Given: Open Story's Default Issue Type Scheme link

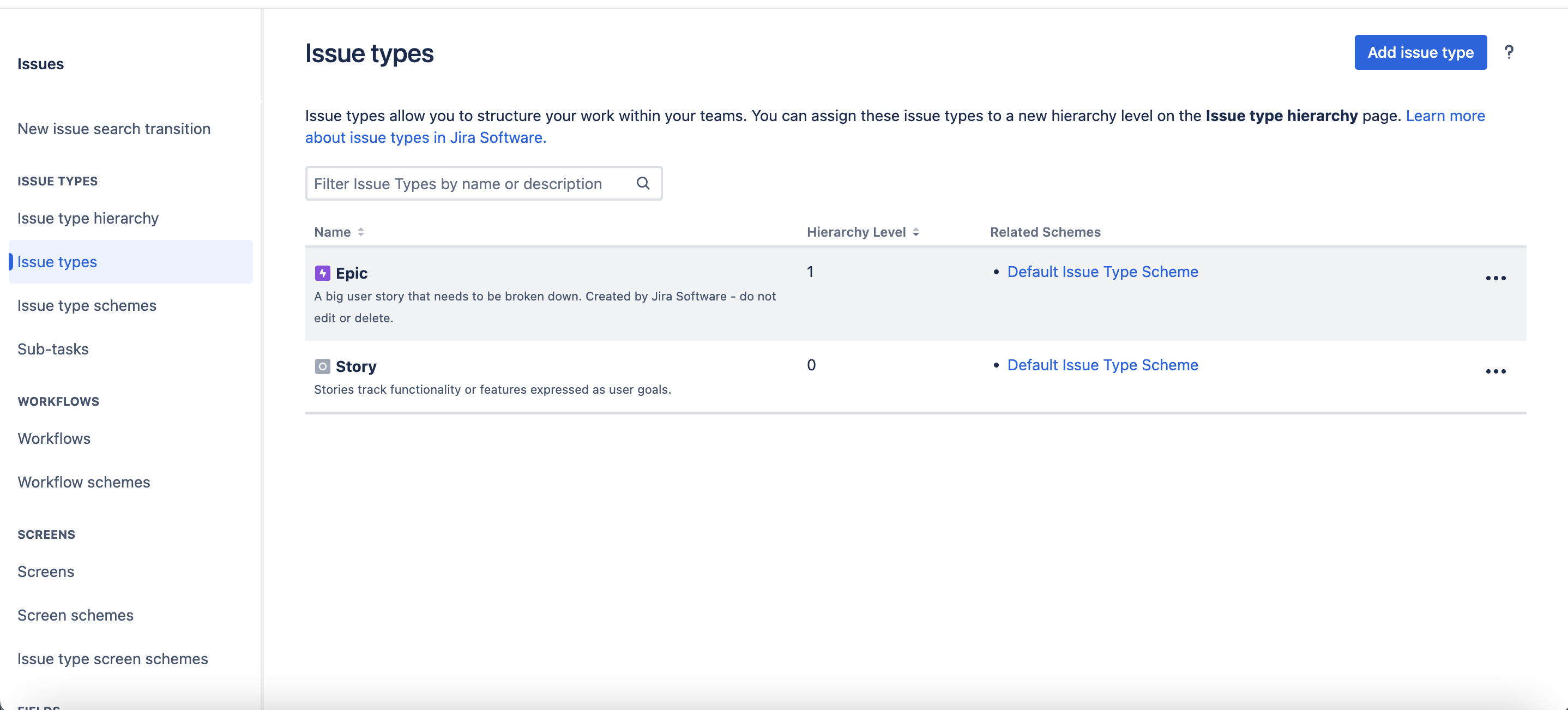Looking at the screenshot, I should pos(1102,365).
